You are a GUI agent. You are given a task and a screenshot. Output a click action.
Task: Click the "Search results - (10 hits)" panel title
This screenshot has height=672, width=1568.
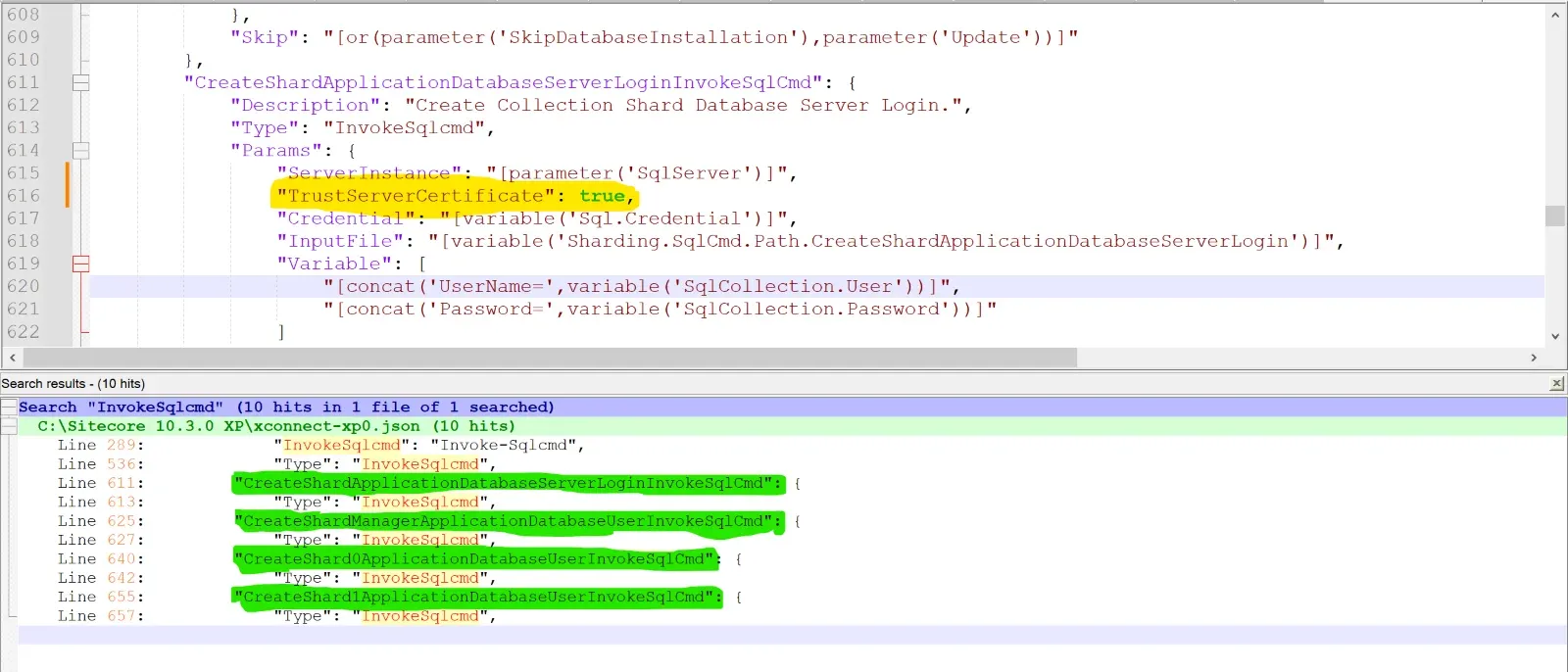[x=73, y=384]
